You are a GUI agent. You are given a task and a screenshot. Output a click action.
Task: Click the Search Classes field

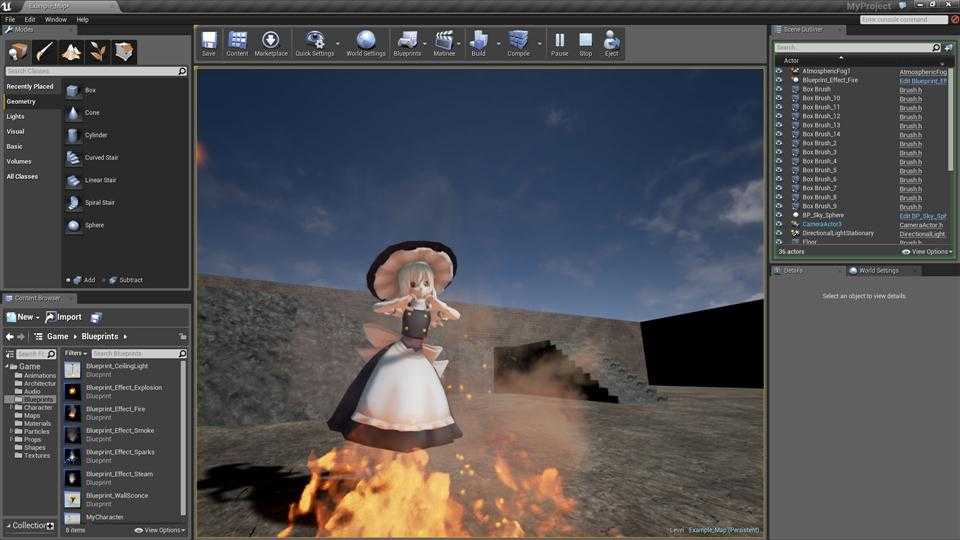click(x=96, y=72)
